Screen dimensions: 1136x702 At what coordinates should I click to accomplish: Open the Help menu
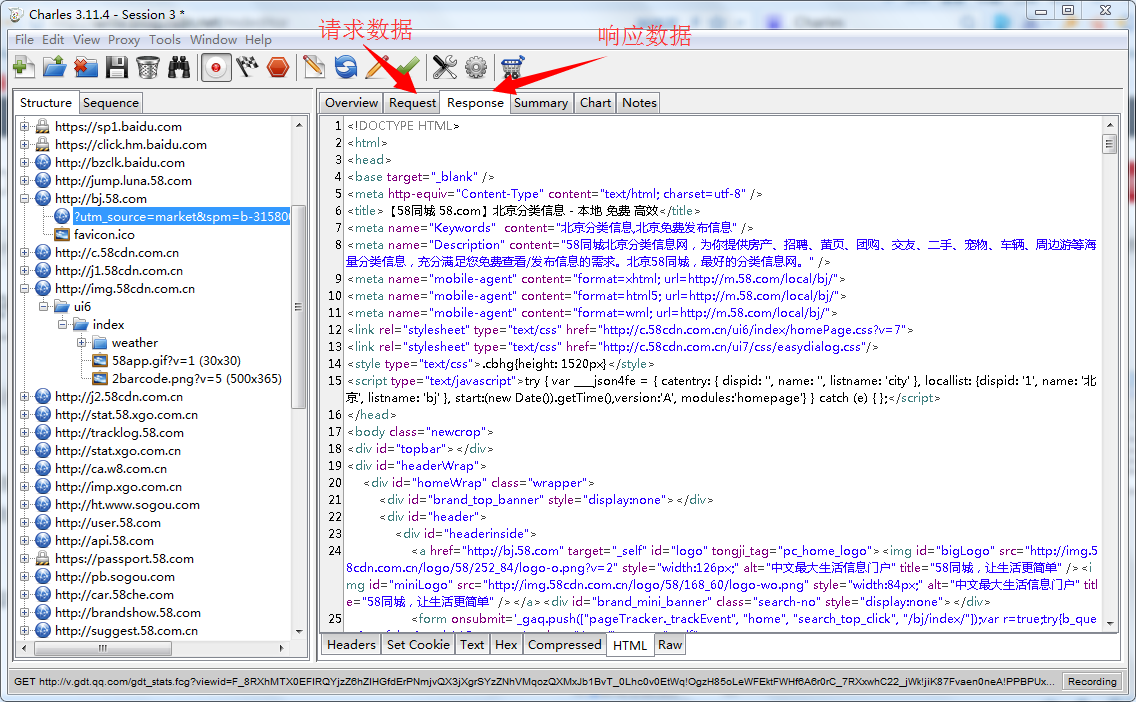pyautogui.click(x=258, y=40)
